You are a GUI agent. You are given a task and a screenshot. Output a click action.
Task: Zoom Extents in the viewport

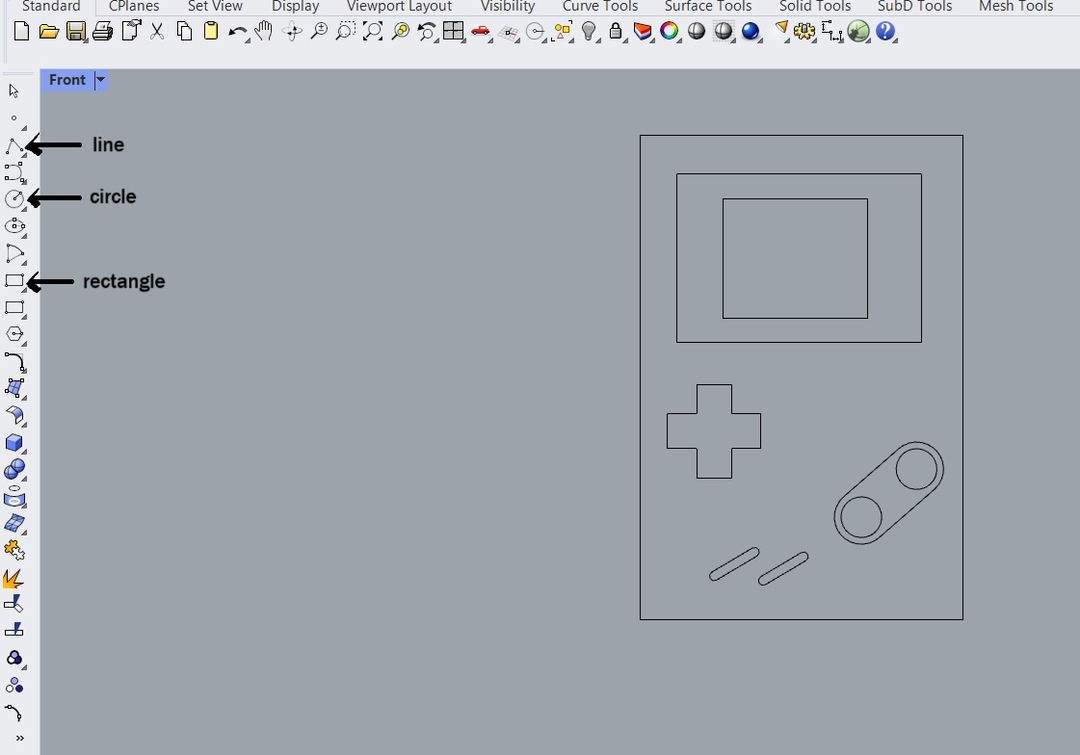point(373,32)
